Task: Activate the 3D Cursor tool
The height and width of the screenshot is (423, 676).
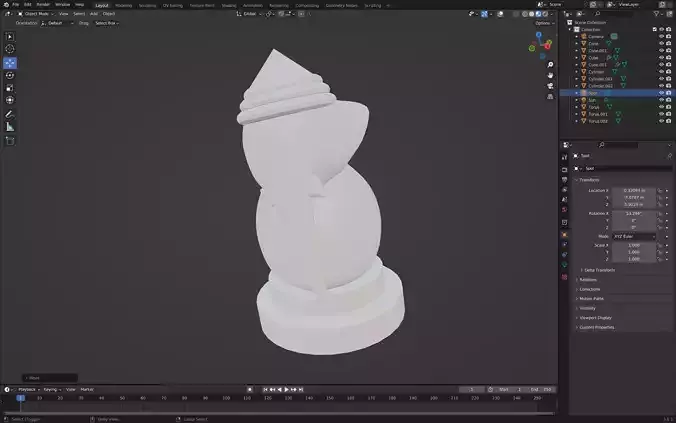Action: coord(10,49)
